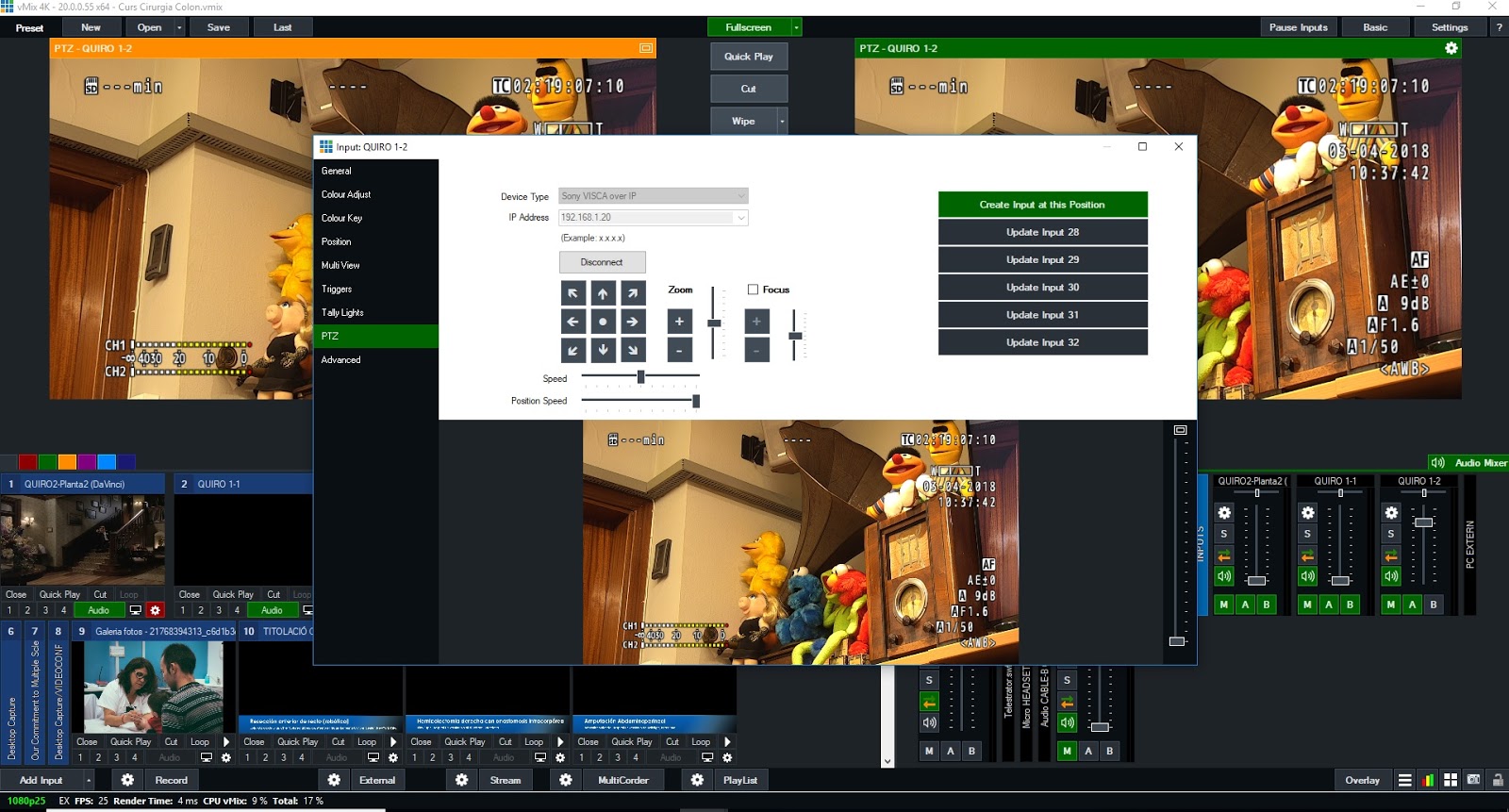Expand the Fullscreen dropdown arrow
Screen dimensions: 1509x812
[796, 27]
